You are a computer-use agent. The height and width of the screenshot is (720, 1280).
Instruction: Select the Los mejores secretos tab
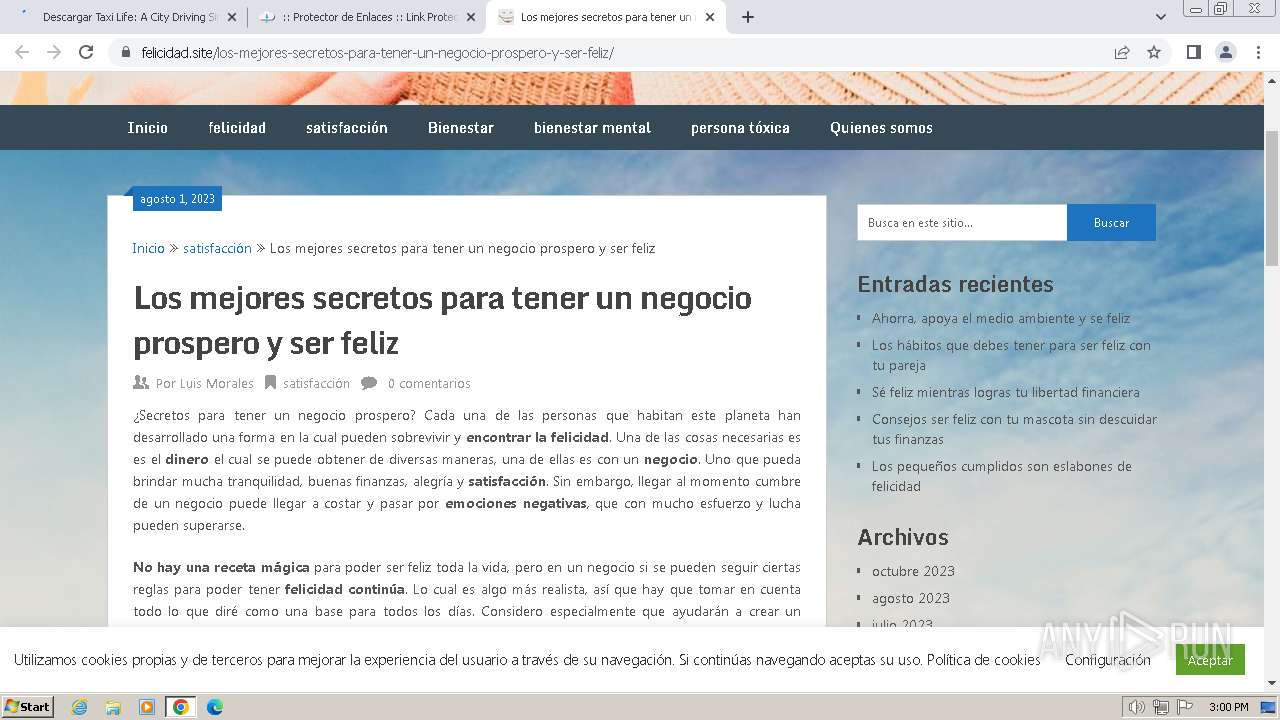click(605, 17)
